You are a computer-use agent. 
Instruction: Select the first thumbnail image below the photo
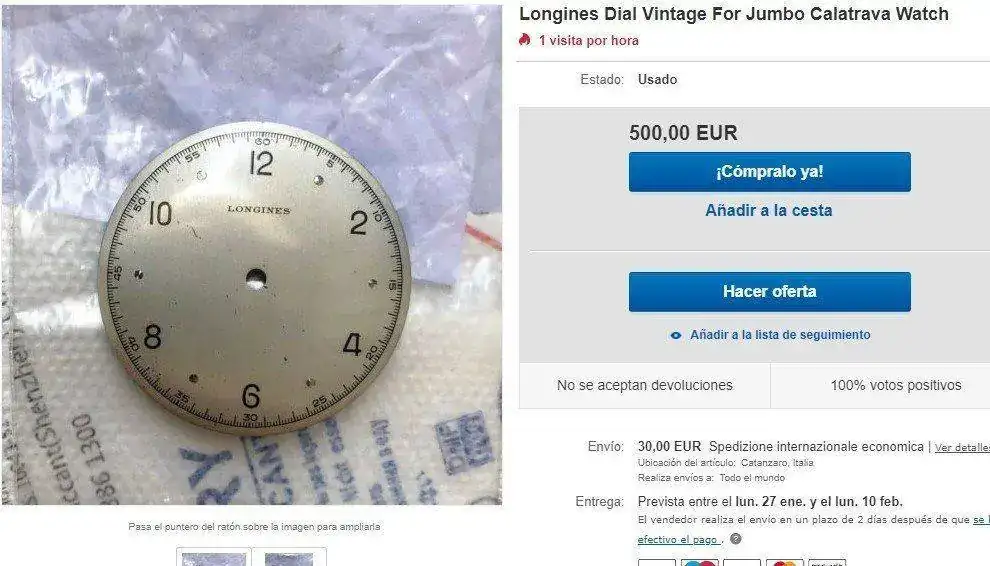[x=213, y=558]
